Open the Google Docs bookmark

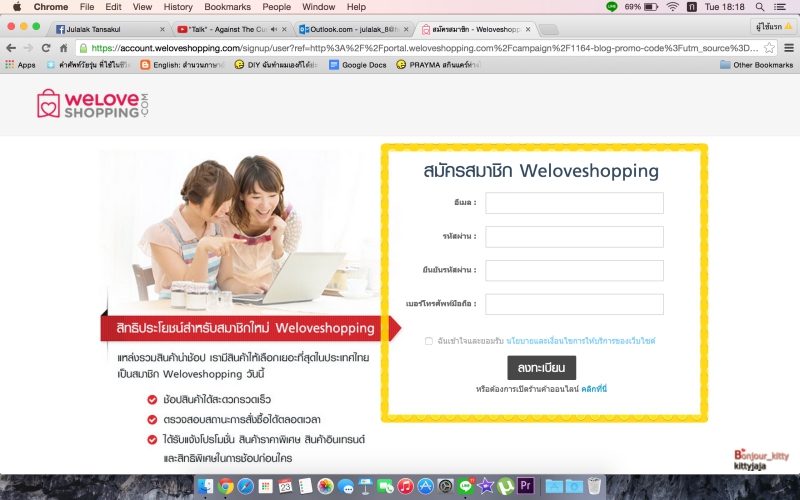pos(358,65)
